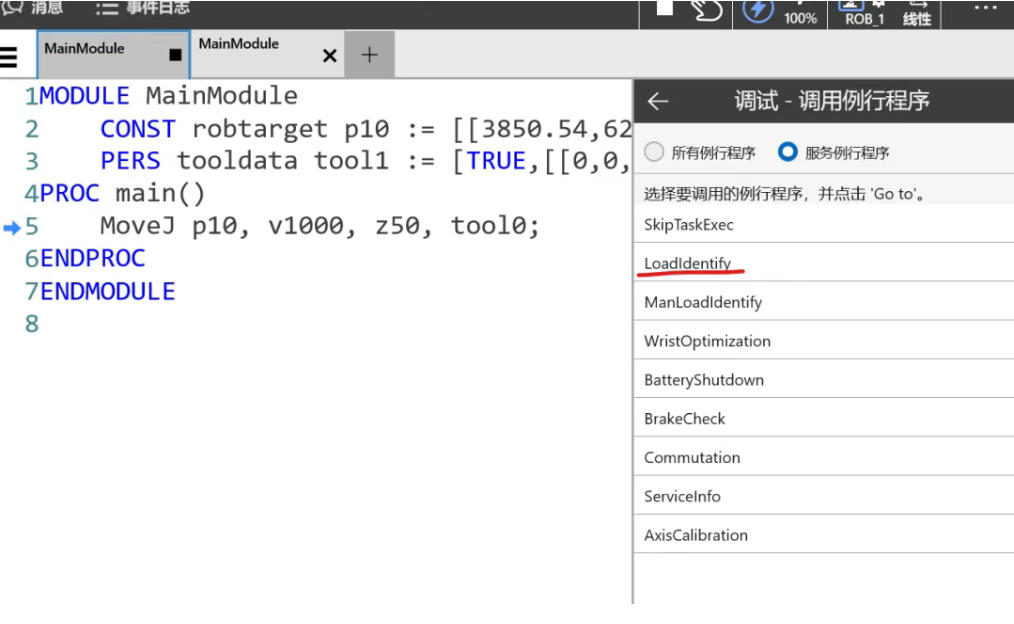Click the stop square icon in top bar
Image resolution: width=1014 pixels, height=624 pixels.
(x=664, y=9)
